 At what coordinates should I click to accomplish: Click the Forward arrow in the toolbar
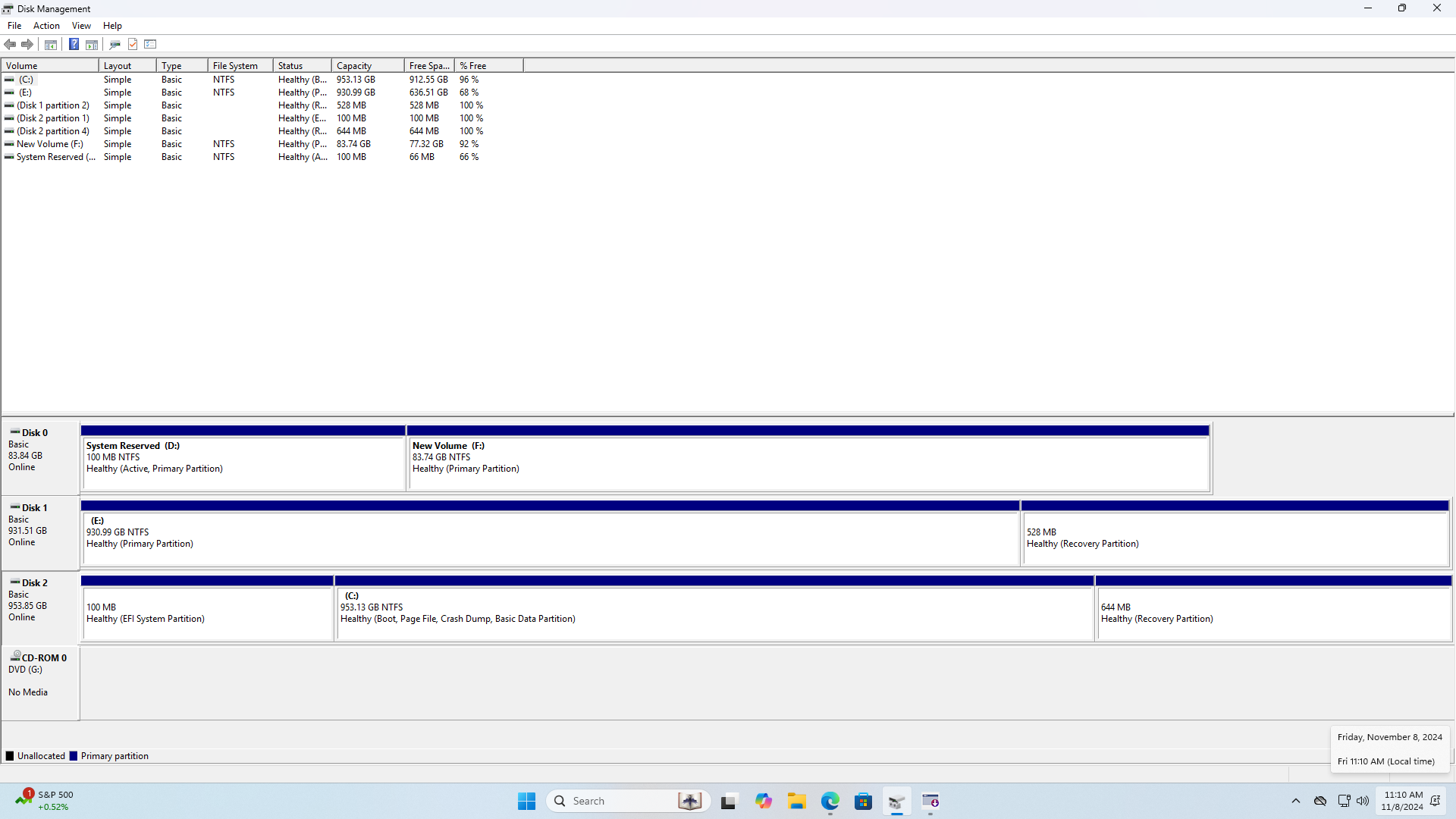27,44
